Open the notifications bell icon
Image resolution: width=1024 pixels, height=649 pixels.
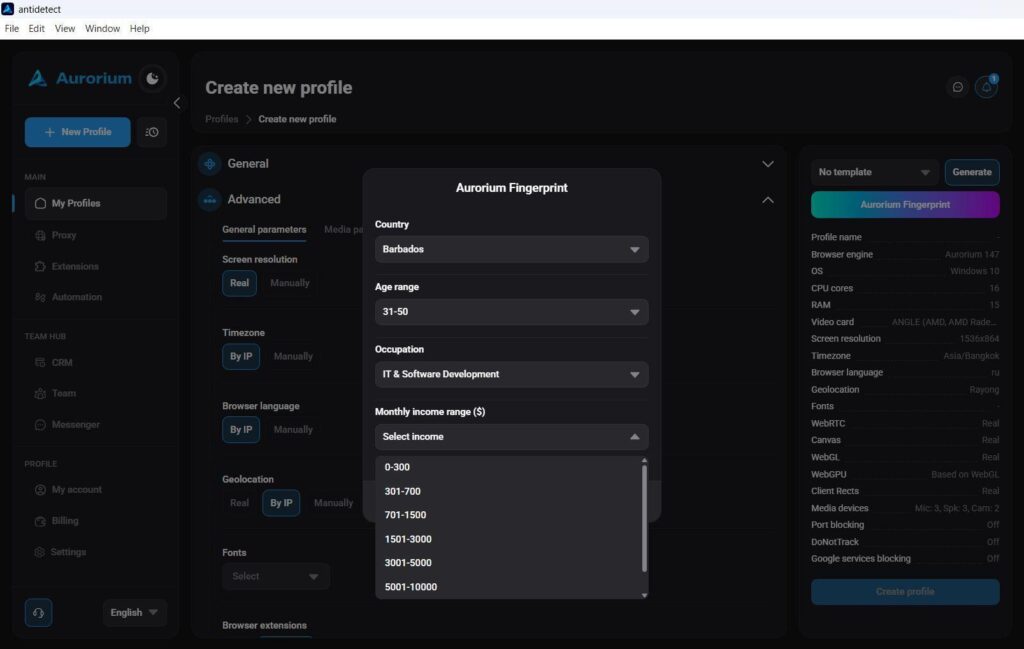click(x=986, y=87)
